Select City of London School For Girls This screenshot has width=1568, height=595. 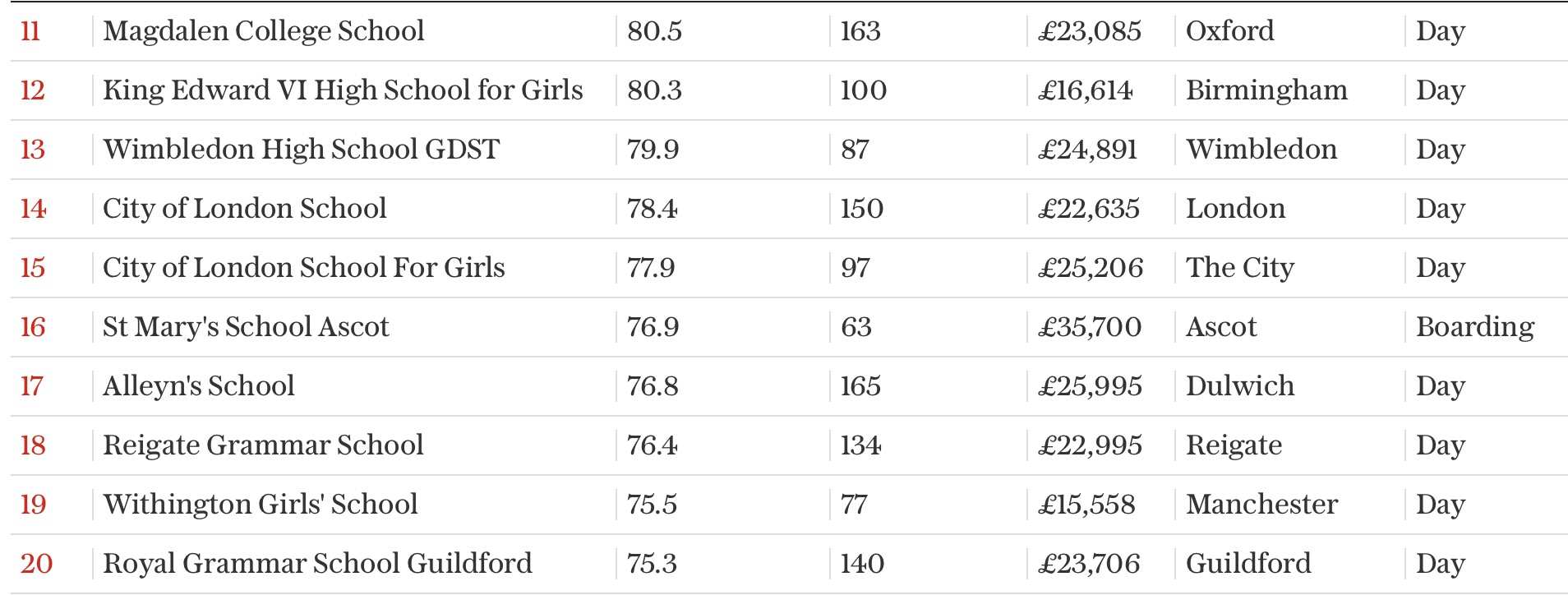point(303,268)
